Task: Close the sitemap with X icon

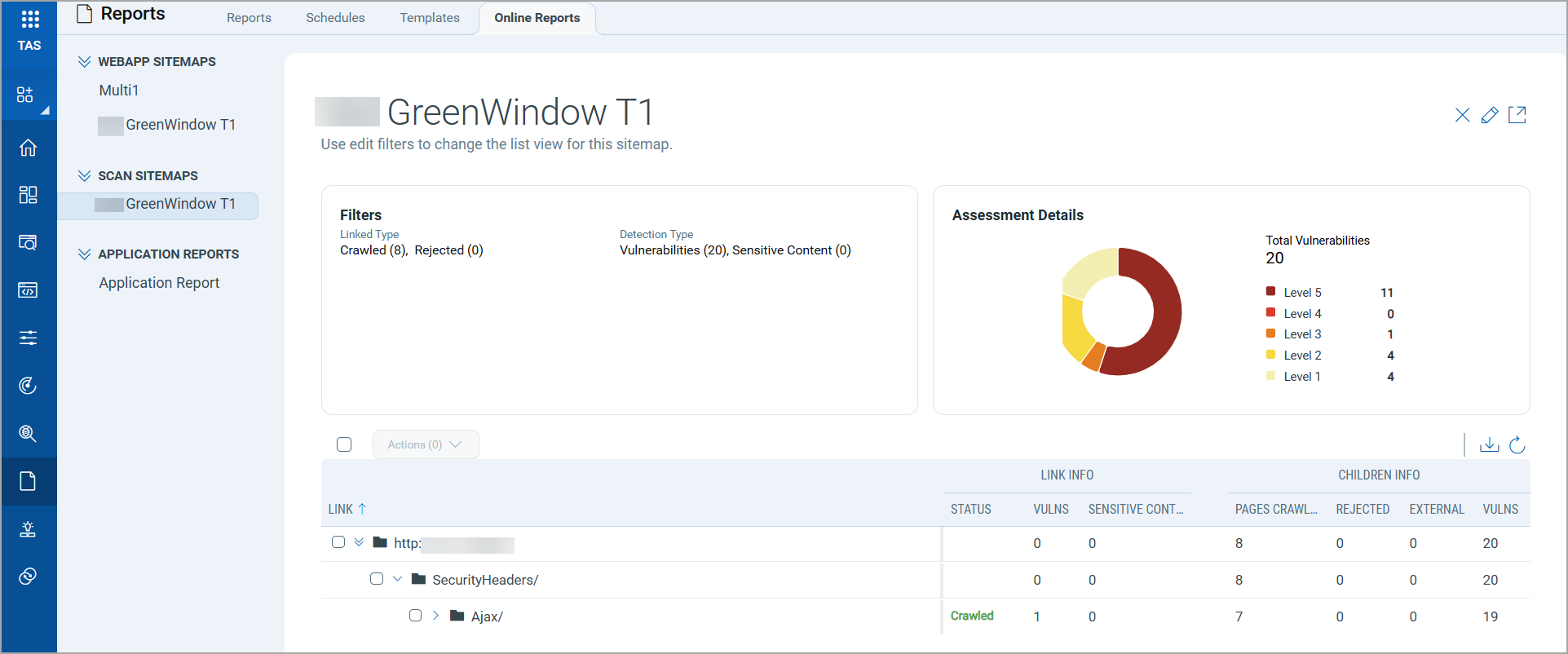Action: point(1462,115)
